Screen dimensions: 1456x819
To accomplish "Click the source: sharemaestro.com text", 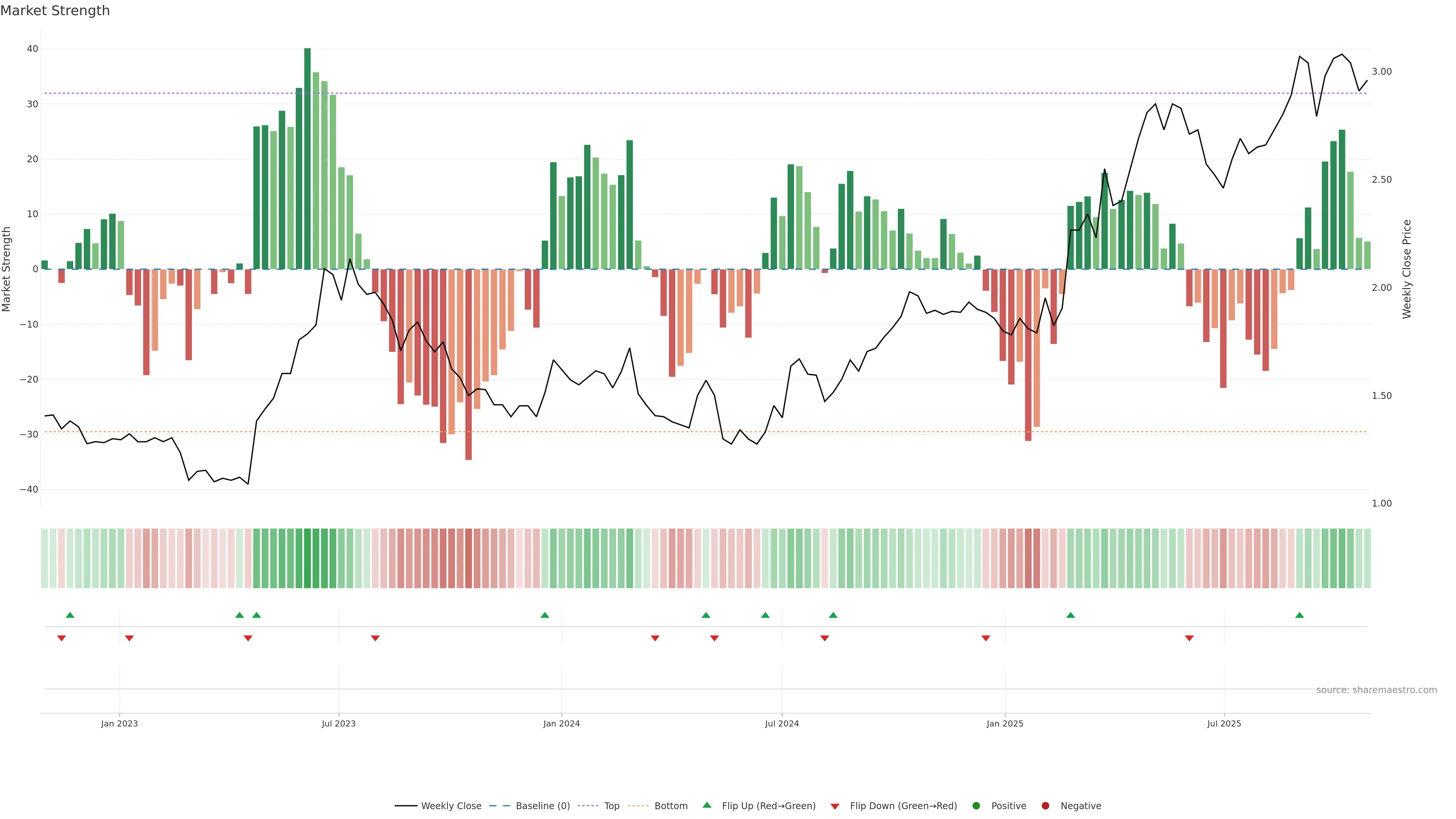I will click(1376, 690).
